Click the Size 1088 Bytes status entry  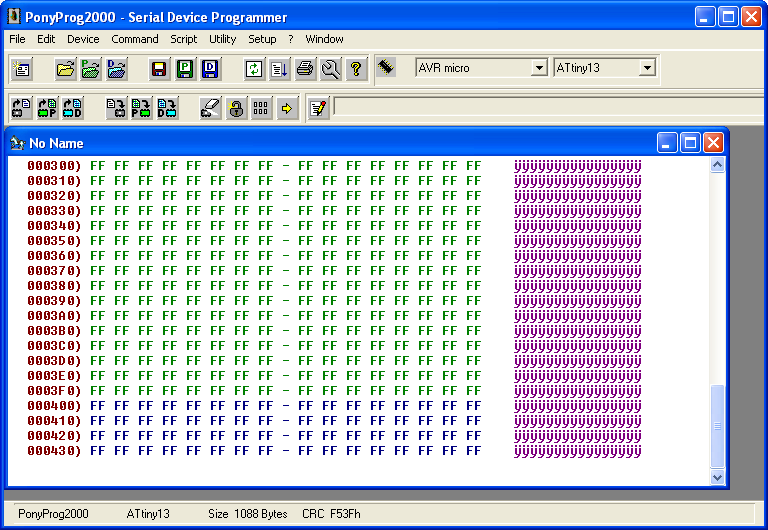click(x=247, y=514)
